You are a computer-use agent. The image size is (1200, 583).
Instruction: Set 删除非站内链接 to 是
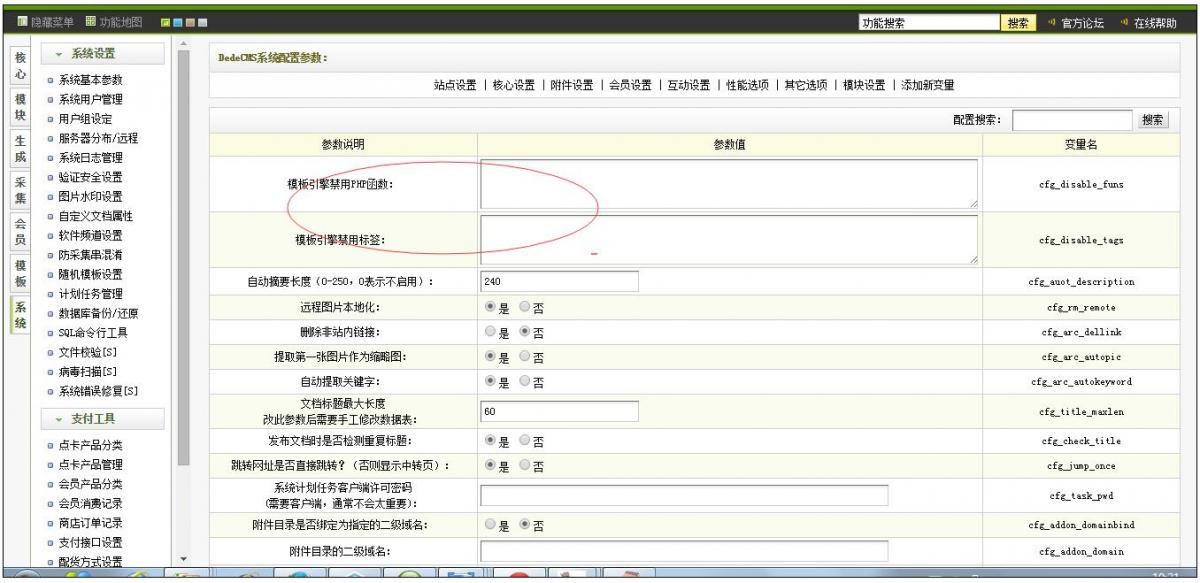tap(490, 331)
